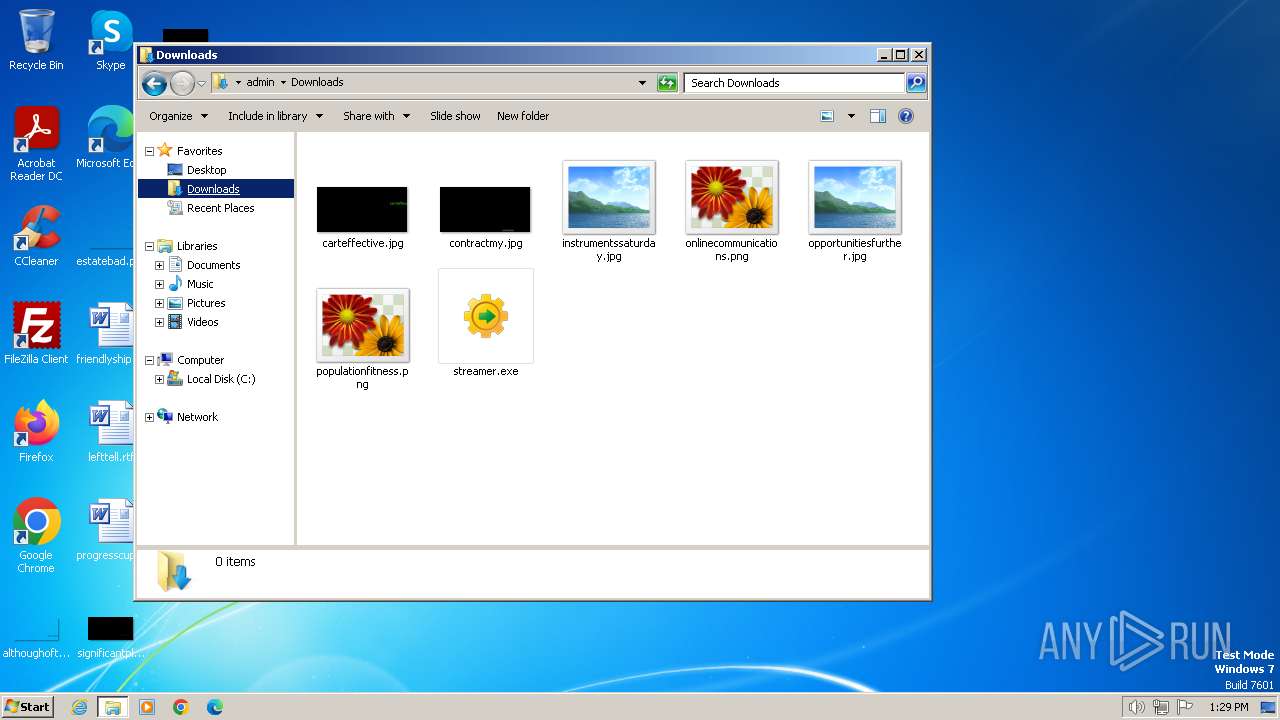Select the CCleaner desktop shortcut

coord(36,235)
